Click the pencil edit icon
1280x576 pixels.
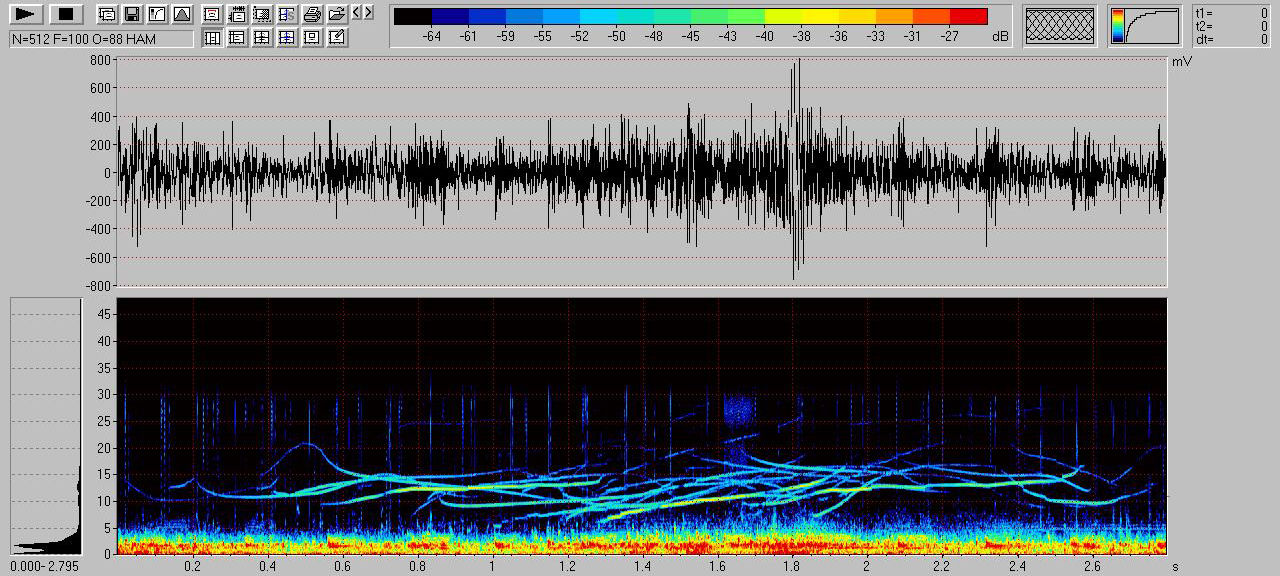[x=337, y=38]
